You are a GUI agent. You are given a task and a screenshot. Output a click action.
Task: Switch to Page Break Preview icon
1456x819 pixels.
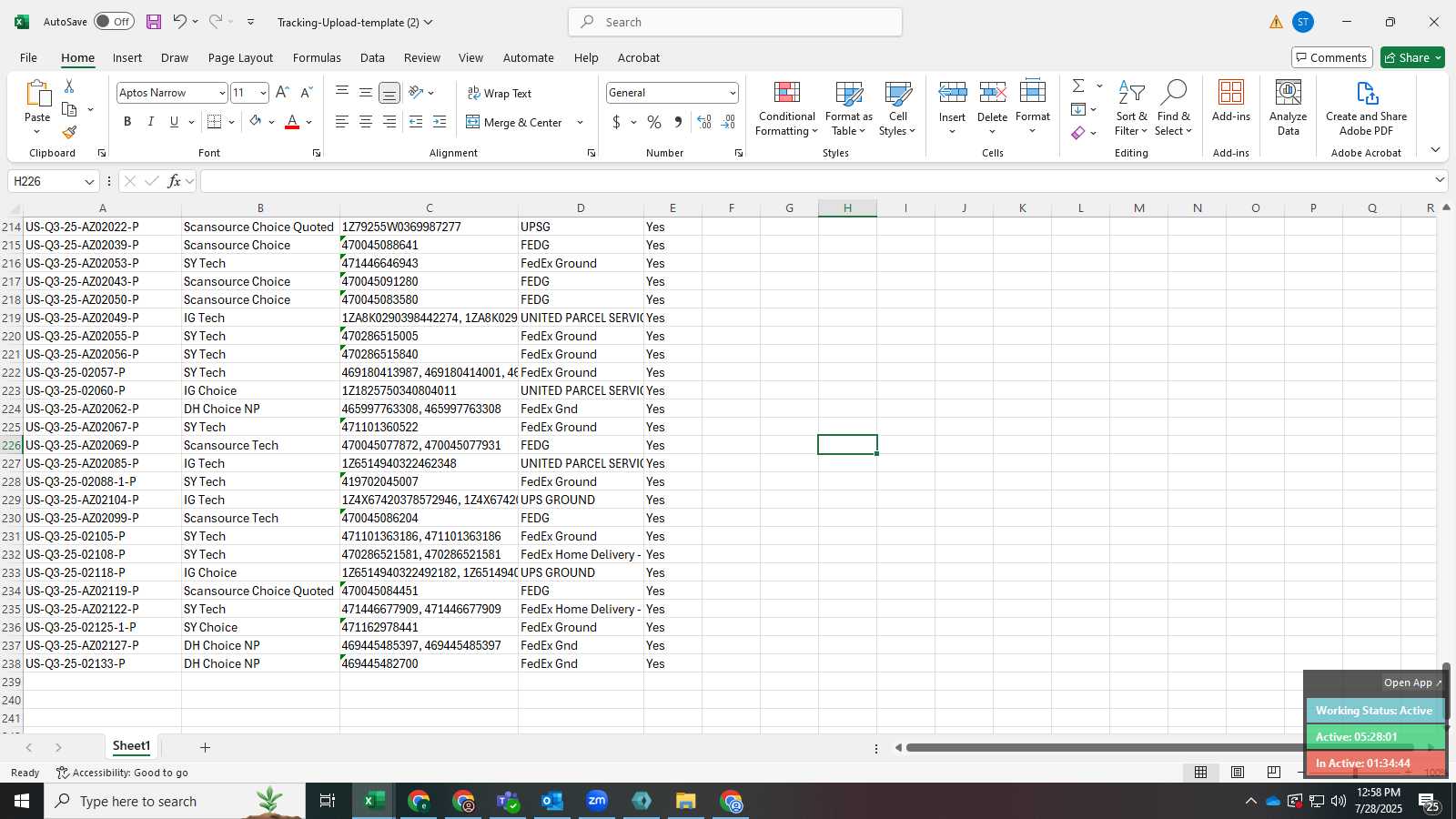click(x=1274, y=772)
